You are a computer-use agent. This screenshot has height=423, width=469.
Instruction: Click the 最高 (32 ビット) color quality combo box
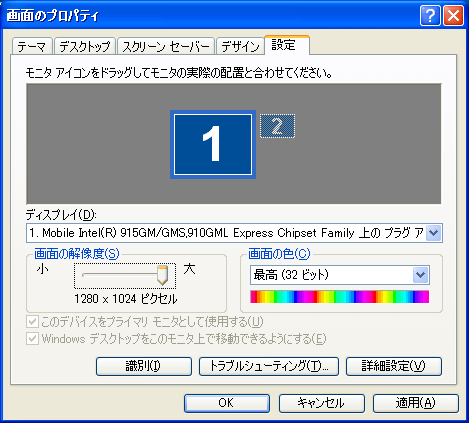(x=340, y=275)
